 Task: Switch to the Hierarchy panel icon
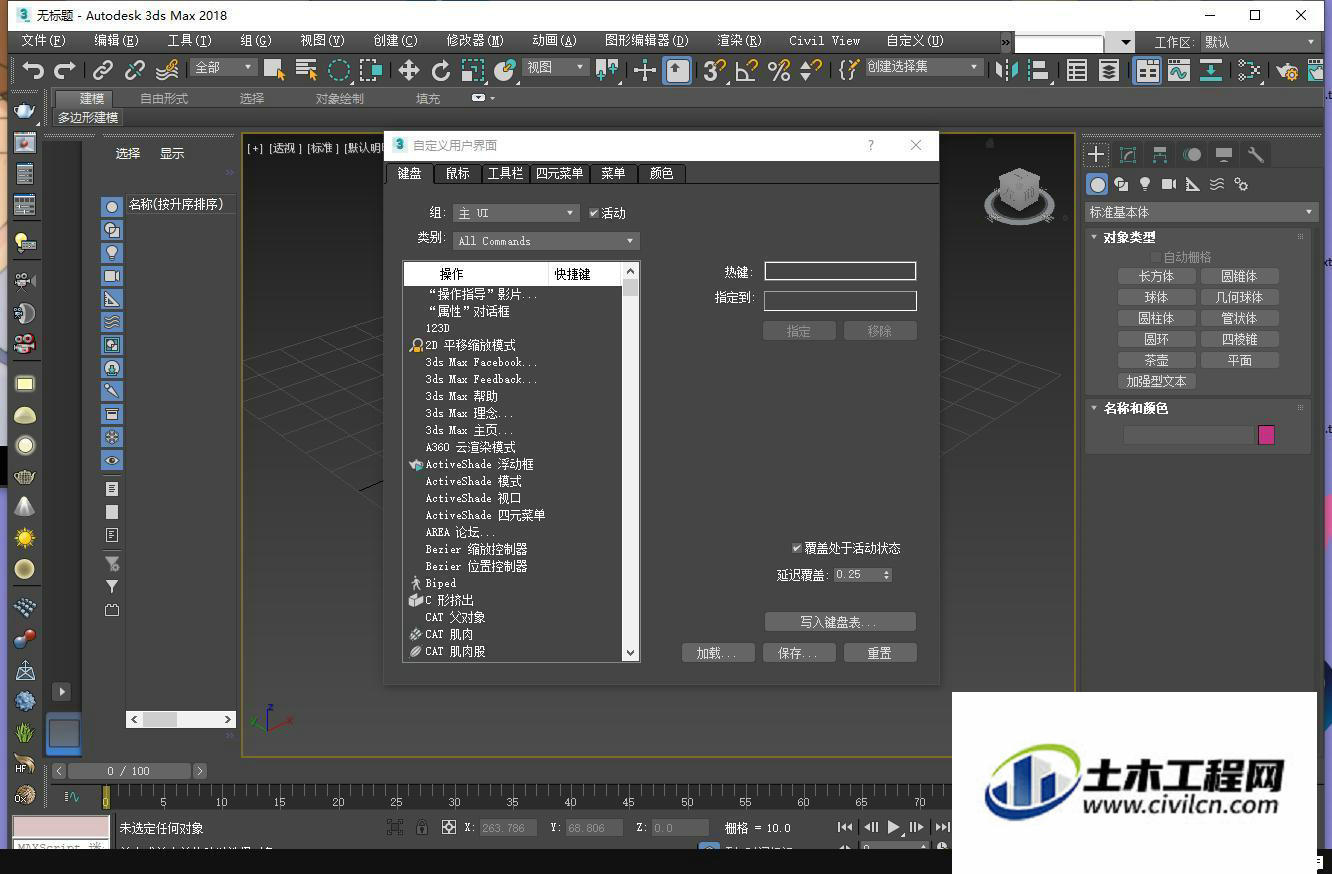pos(1160,154)
